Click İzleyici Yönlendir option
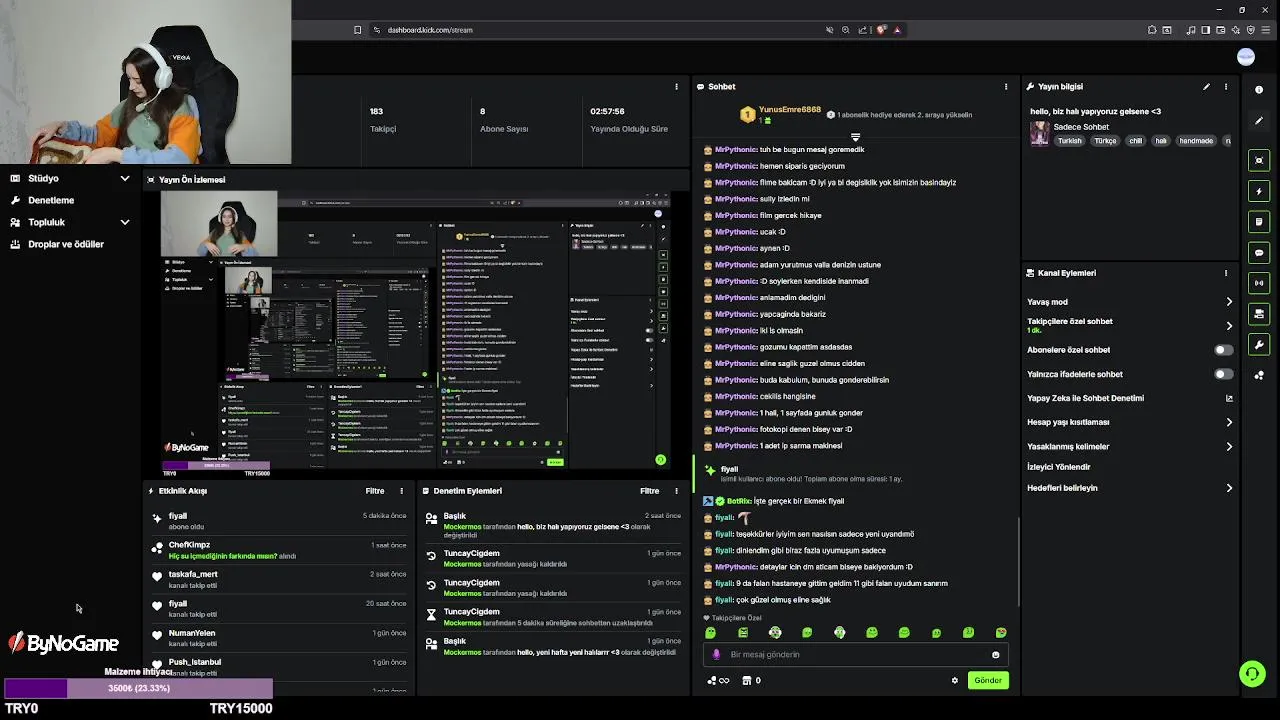This screenshot has height=720, width=1280. (1059, 467)
